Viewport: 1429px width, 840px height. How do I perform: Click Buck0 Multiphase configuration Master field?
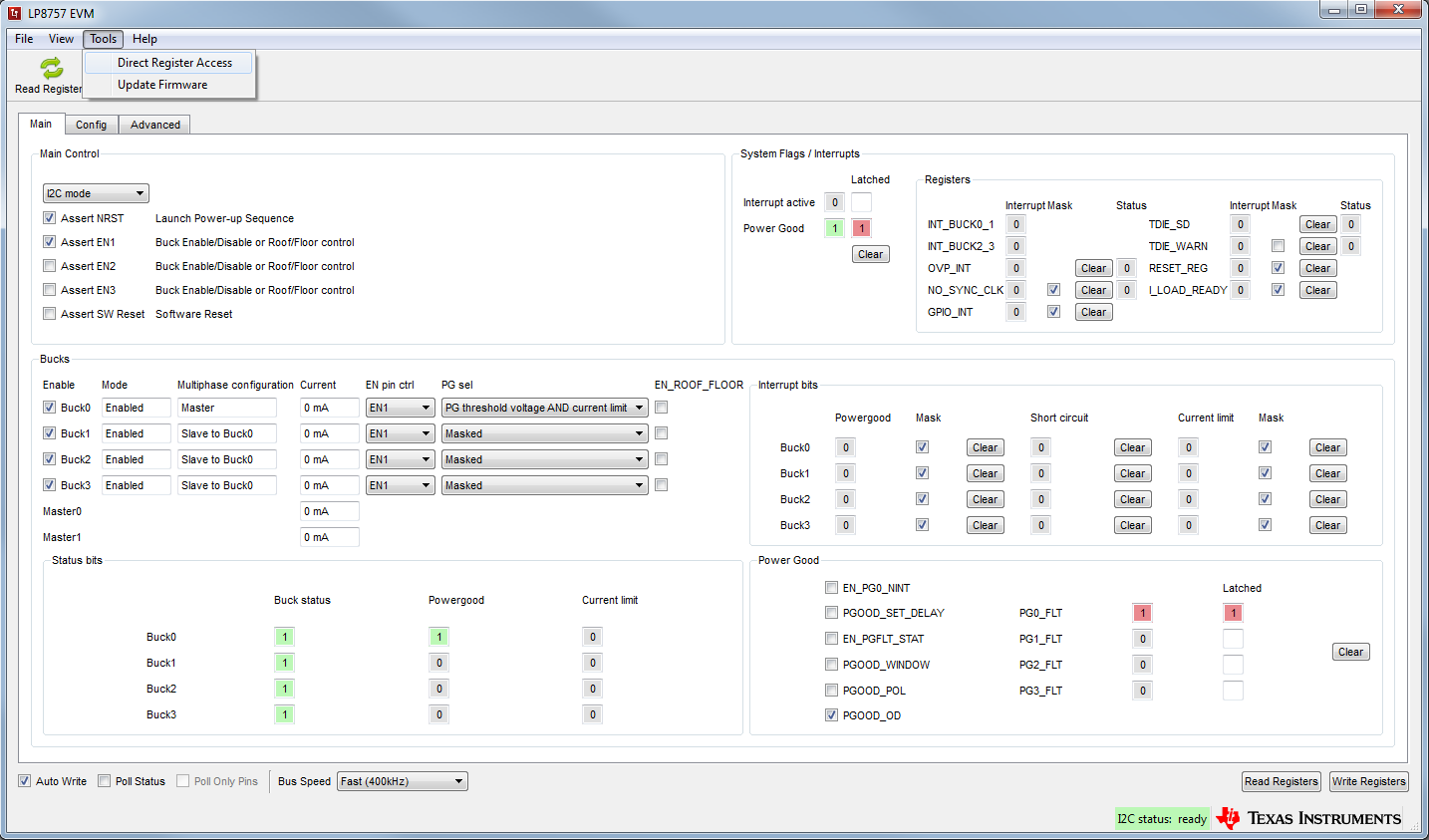[x=227, y=408]
